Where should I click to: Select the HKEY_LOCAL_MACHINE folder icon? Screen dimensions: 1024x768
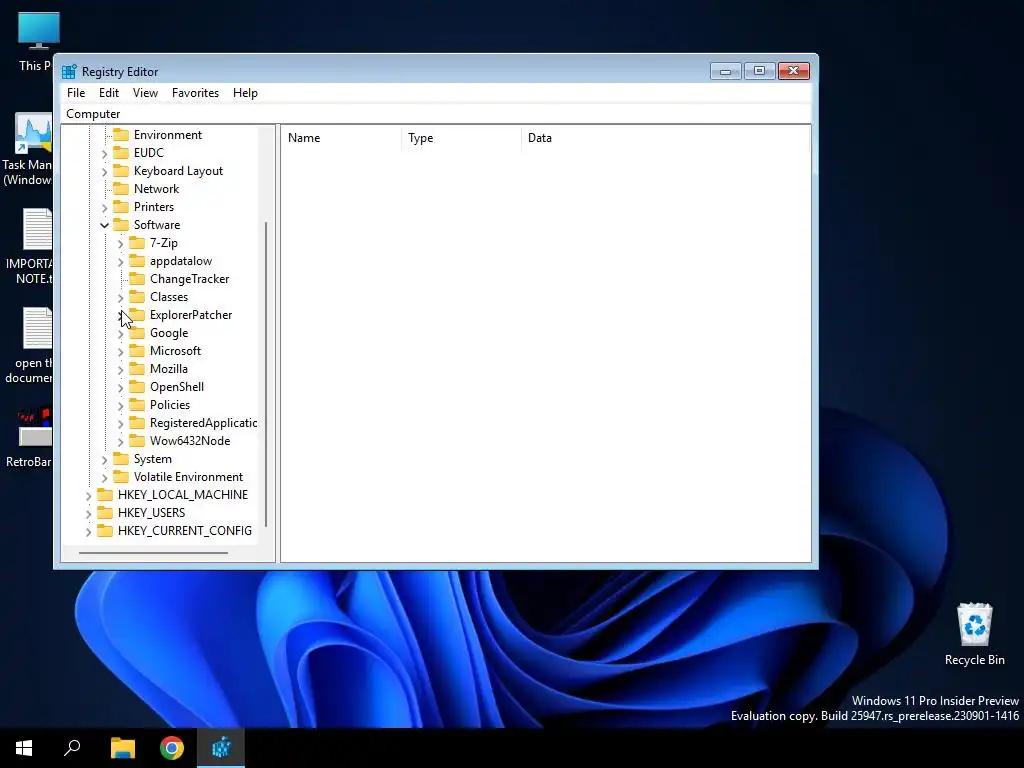(x=105, y=494)
